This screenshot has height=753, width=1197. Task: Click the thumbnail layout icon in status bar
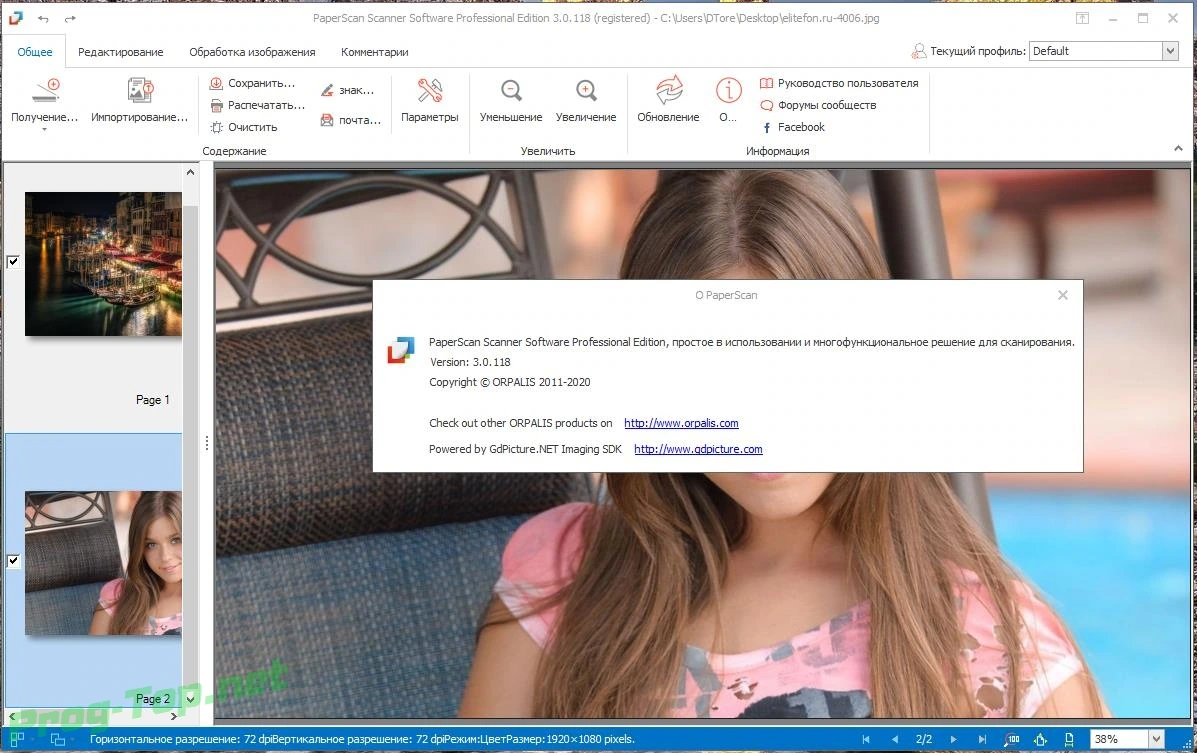(17, 739)
